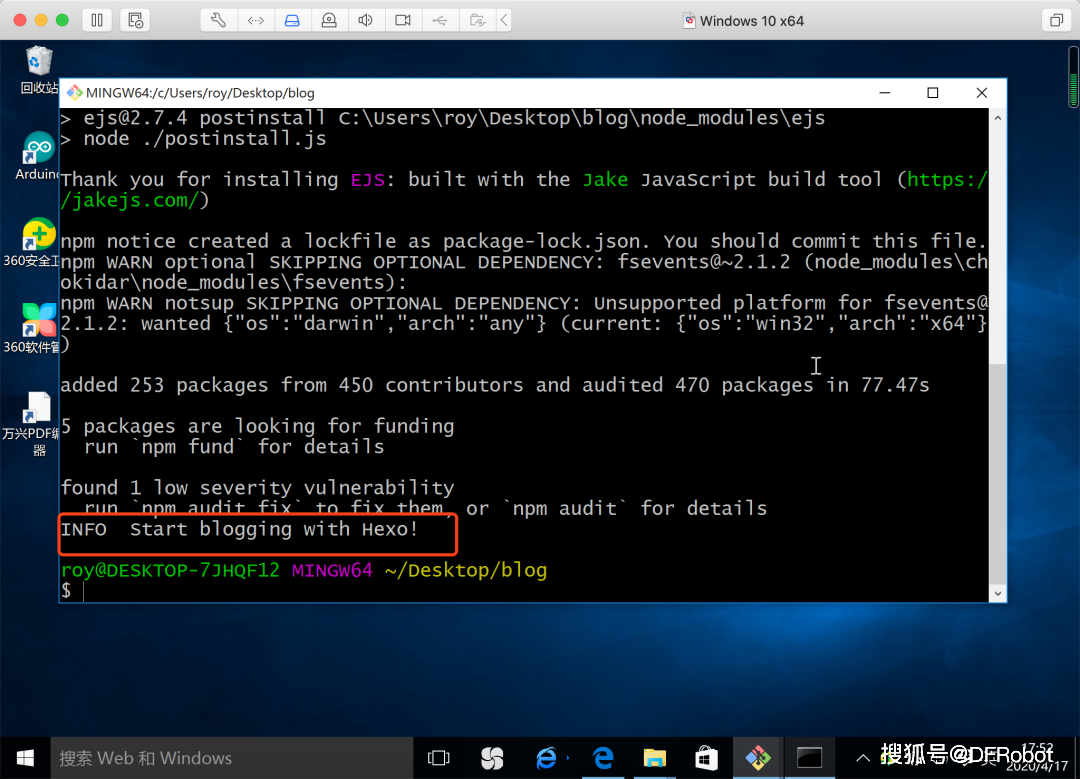Collapse the device toolbar chevron
This screenshot has height=779, width=1080.
click(504, 20)
